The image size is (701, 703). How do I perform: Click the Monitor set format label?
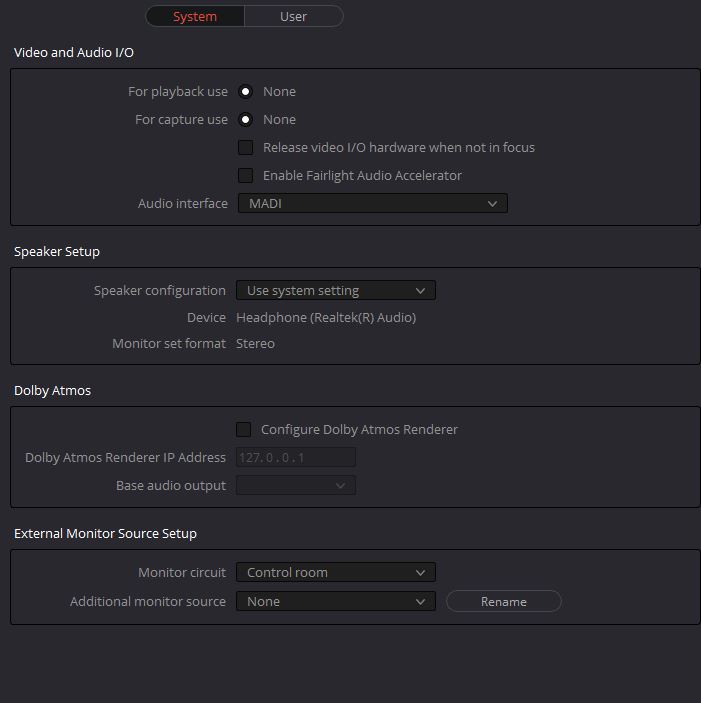tap(169, 343)
